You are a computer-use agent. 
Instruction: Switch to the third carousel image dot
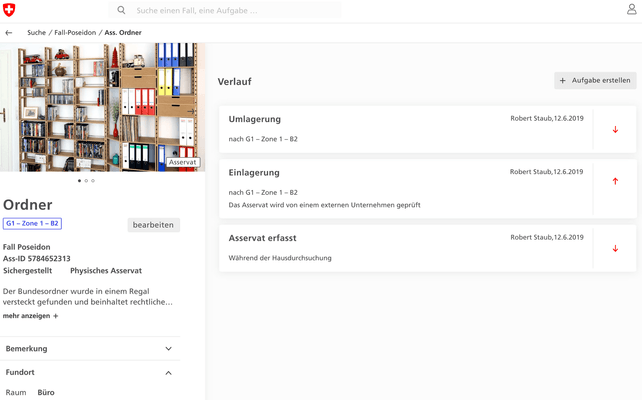(x=93, y=181)
